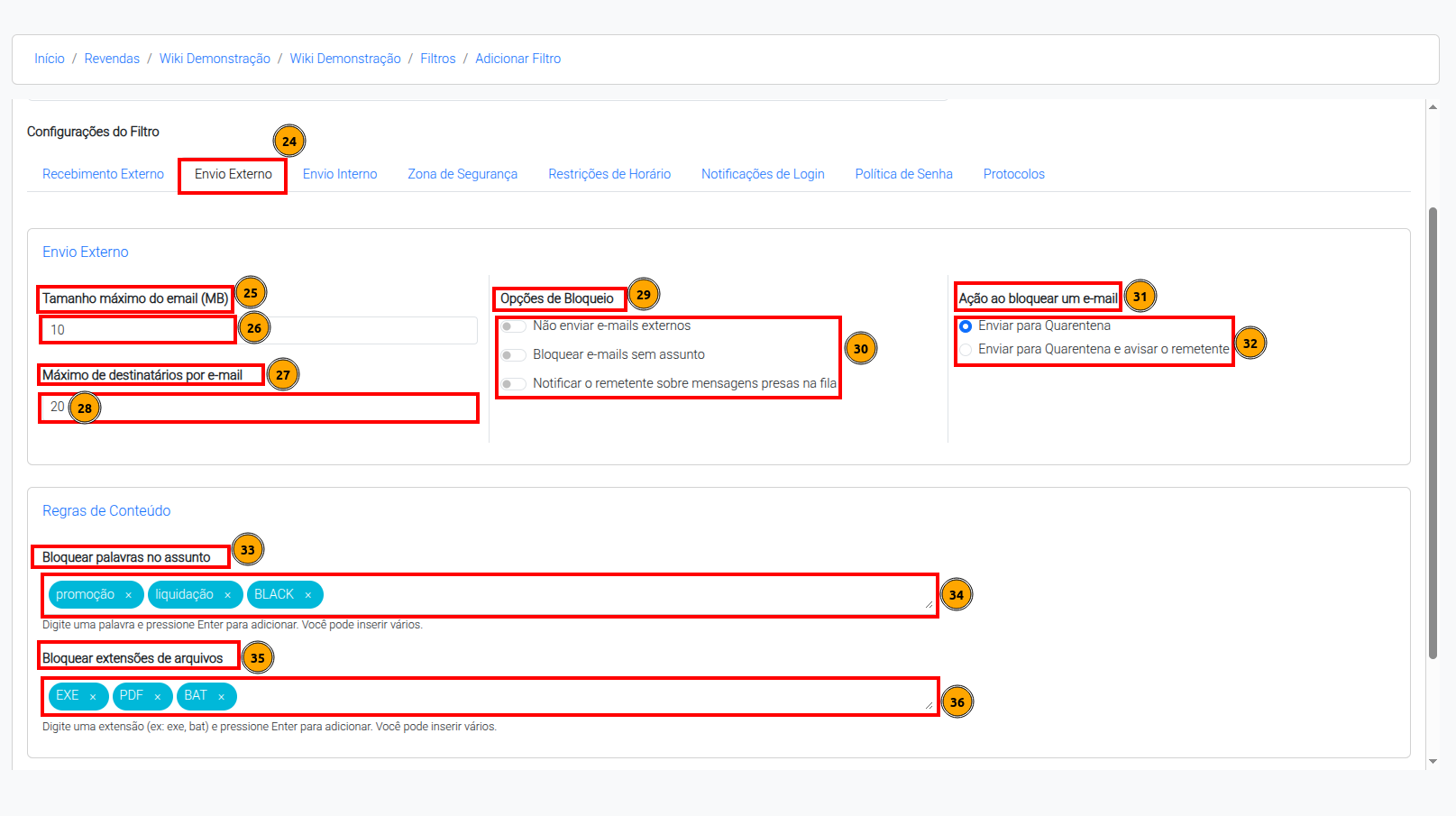Click the BLACK tag label
Viewport: 1456px width, 816px height.
[x=274, y=595]
